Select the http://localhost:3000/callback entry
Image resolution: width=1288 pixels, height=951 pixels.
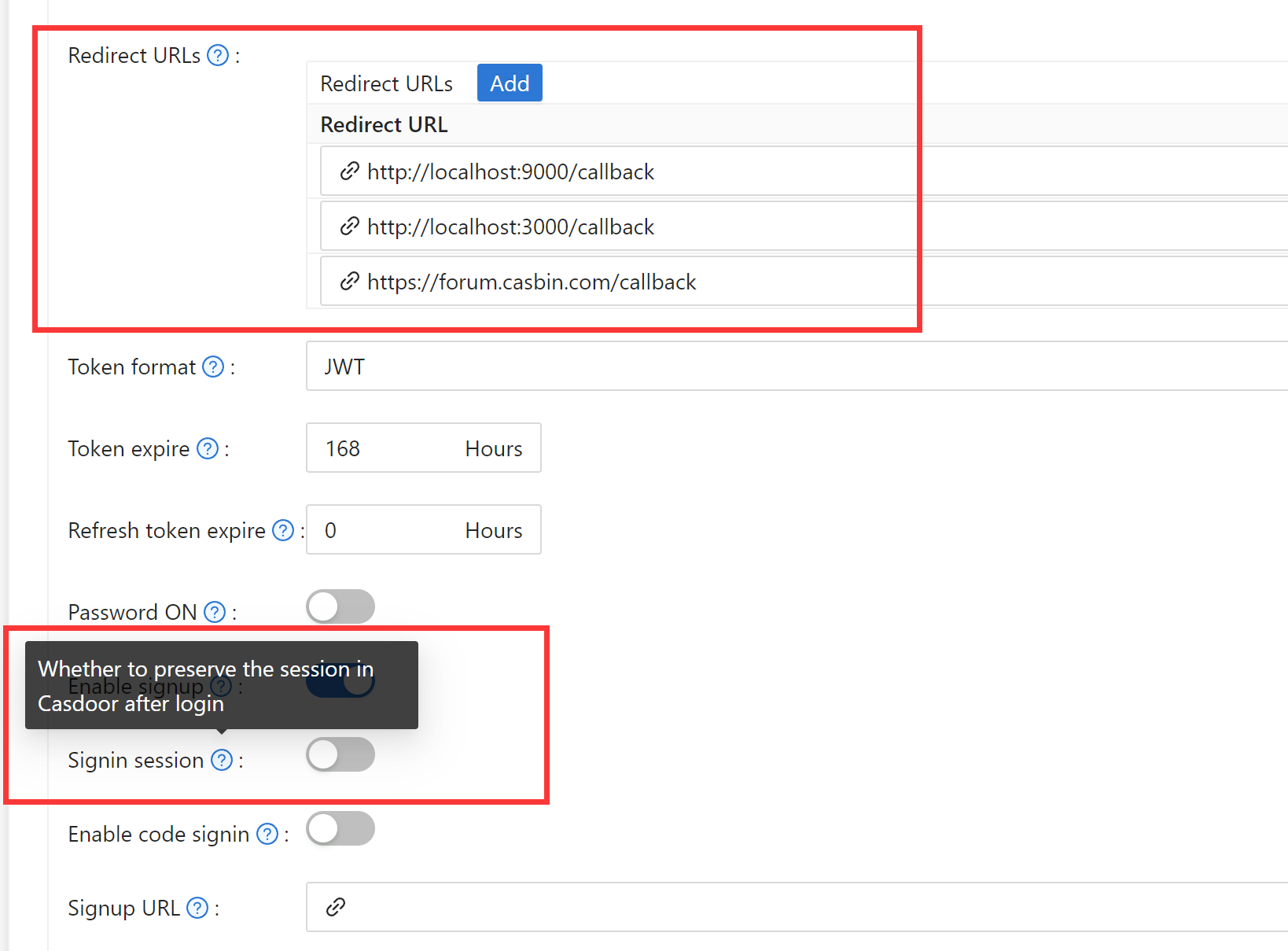pyautogui.click(x=510, y=227)
